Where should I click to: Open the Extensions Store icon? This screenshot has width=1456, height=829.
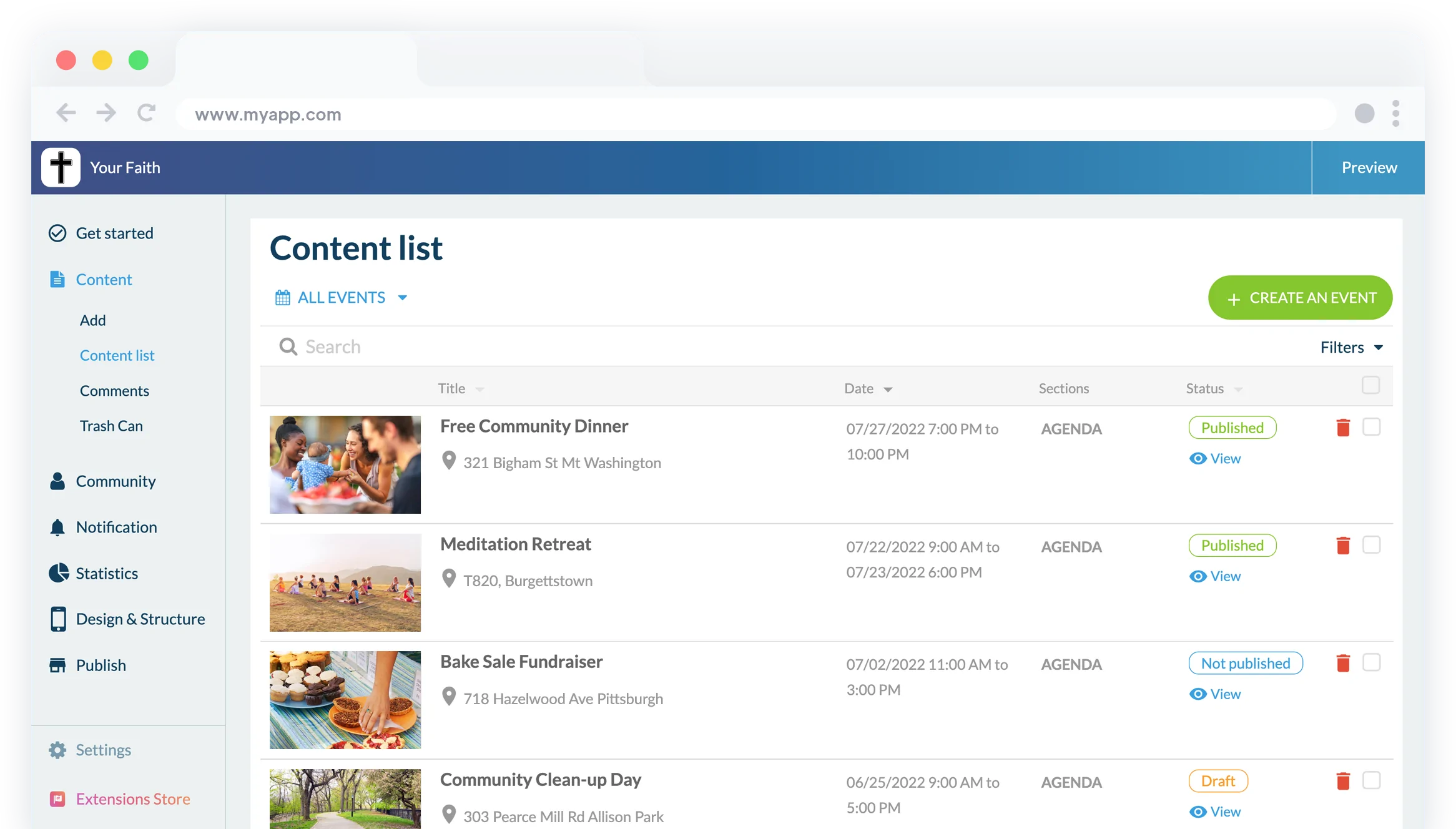(x=57, y=799)
